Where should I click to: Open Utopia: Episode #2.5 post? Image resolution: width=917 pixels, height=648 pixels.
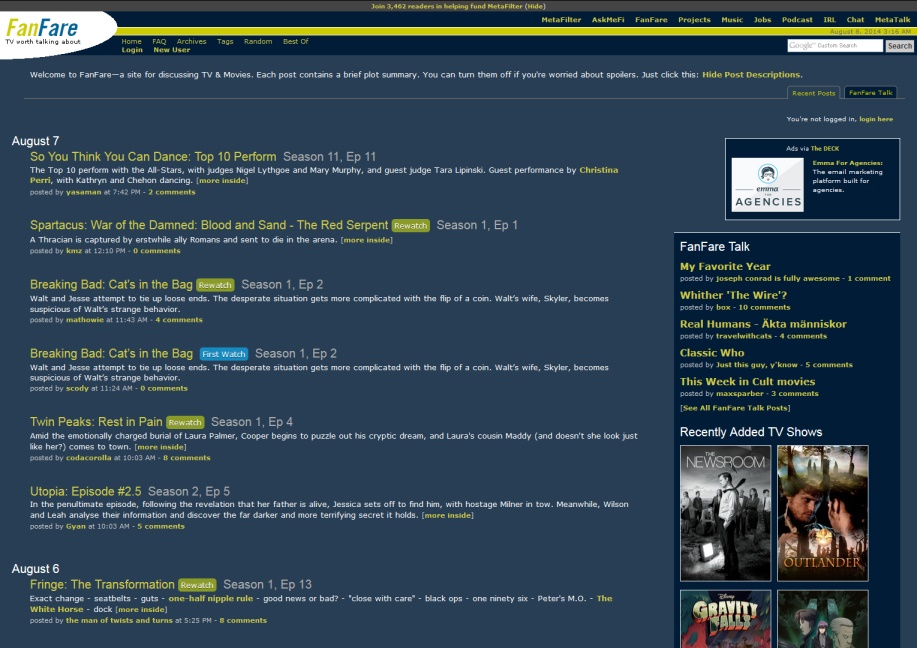point(85,491)
